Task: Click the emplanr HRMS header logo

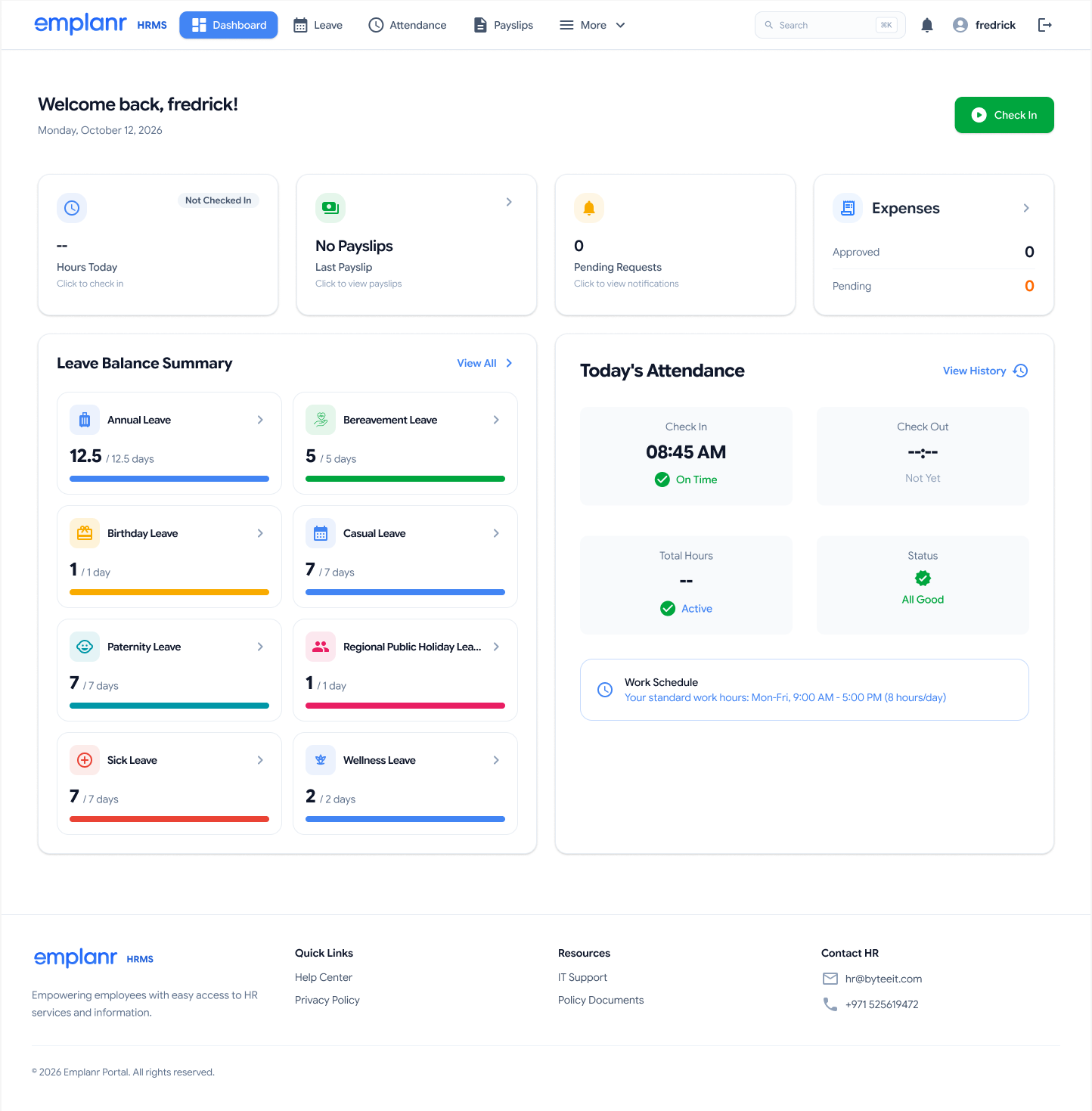Action: 101,24
